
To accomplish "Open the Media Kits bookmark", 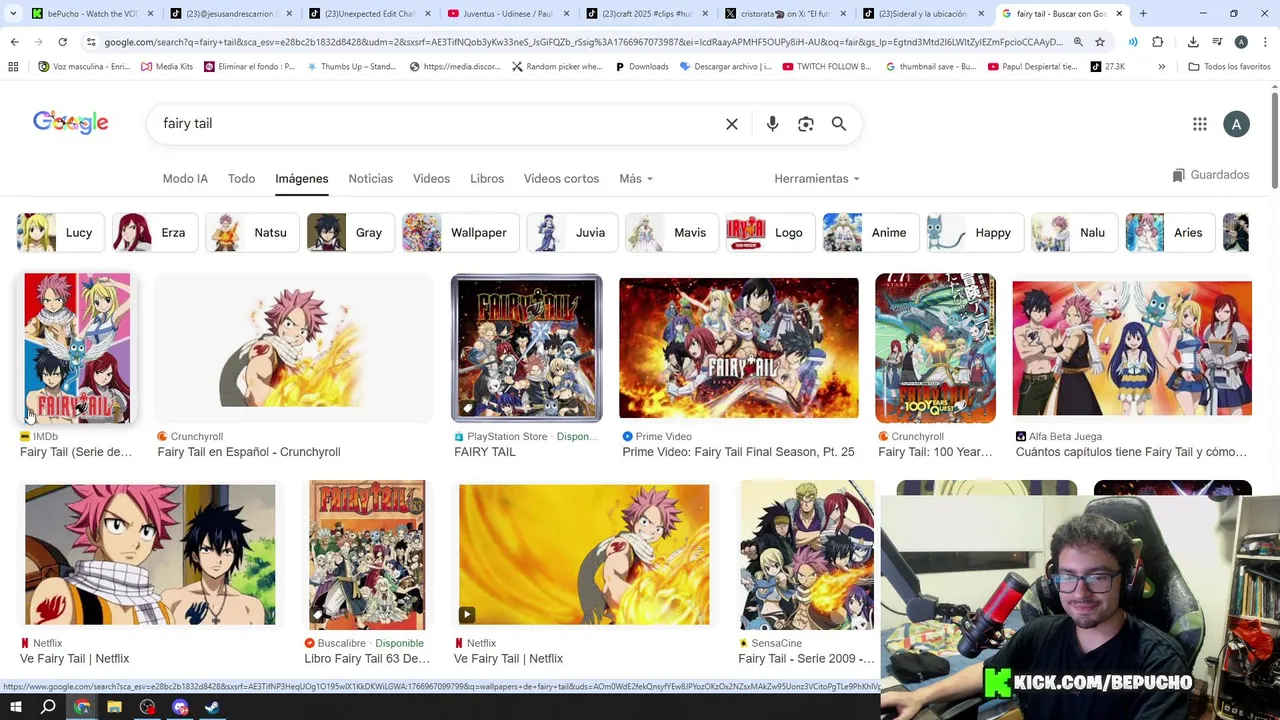I will (x=167, y=66).
